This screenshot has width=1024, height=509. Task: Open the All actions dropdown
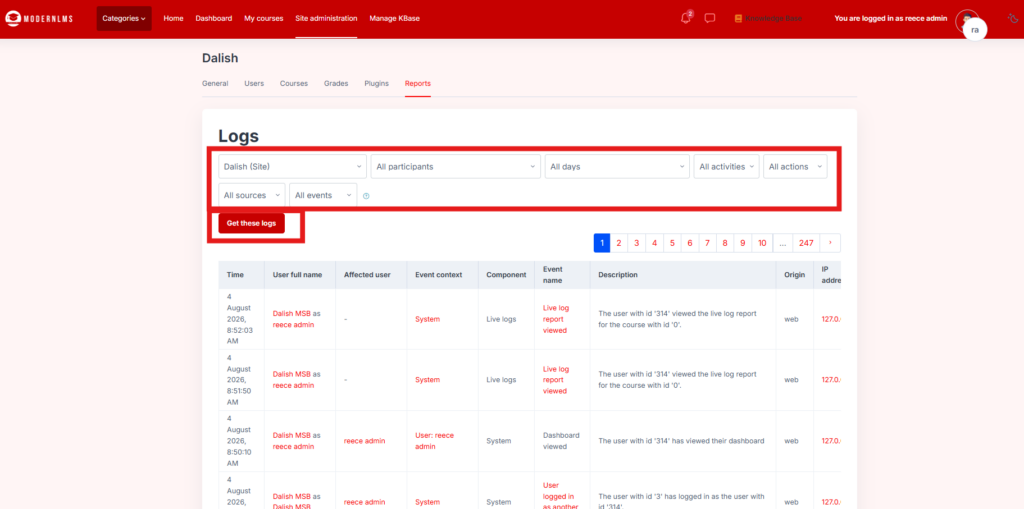click(x=795, y=167)
